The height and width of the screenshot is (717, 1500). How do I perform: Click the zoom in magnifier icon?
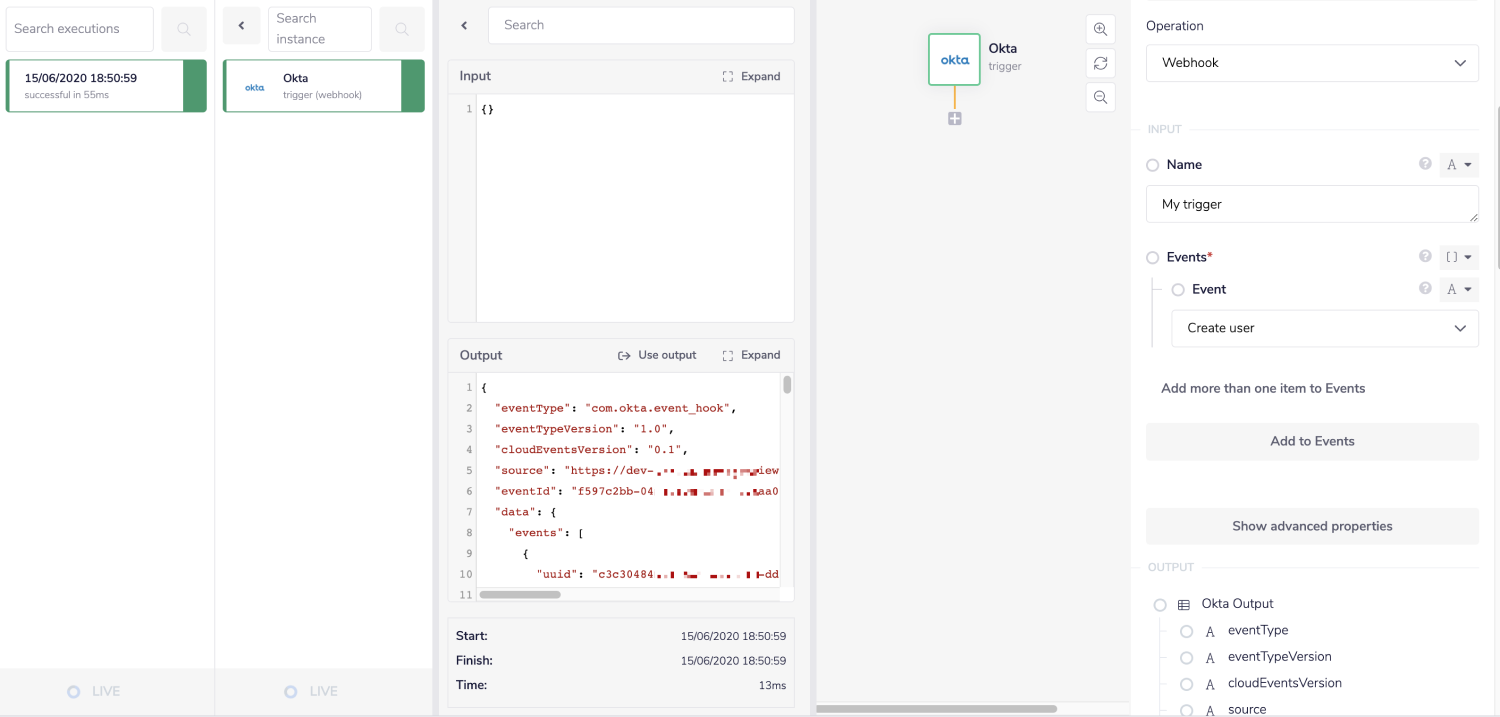tap(1100, 30)
